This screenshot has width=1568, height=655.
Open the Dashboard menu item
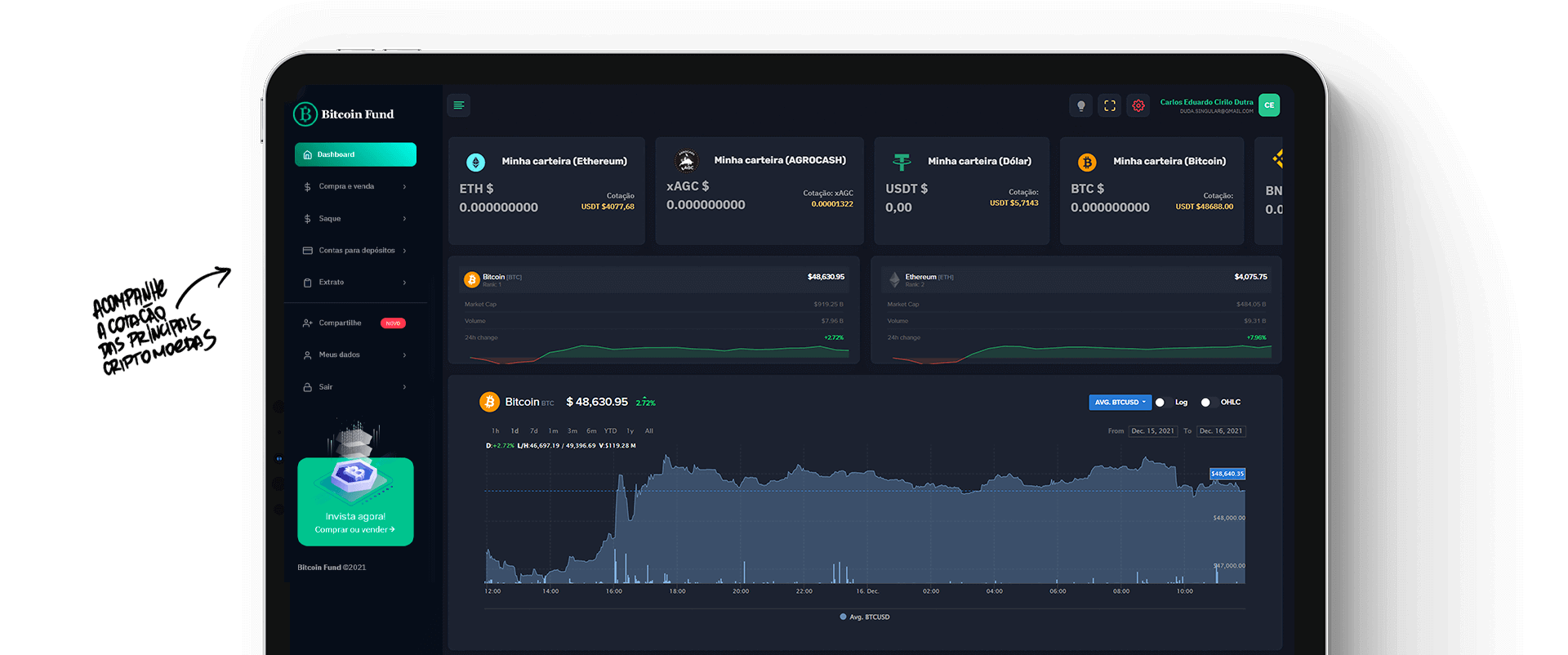(x=355, y=154)
